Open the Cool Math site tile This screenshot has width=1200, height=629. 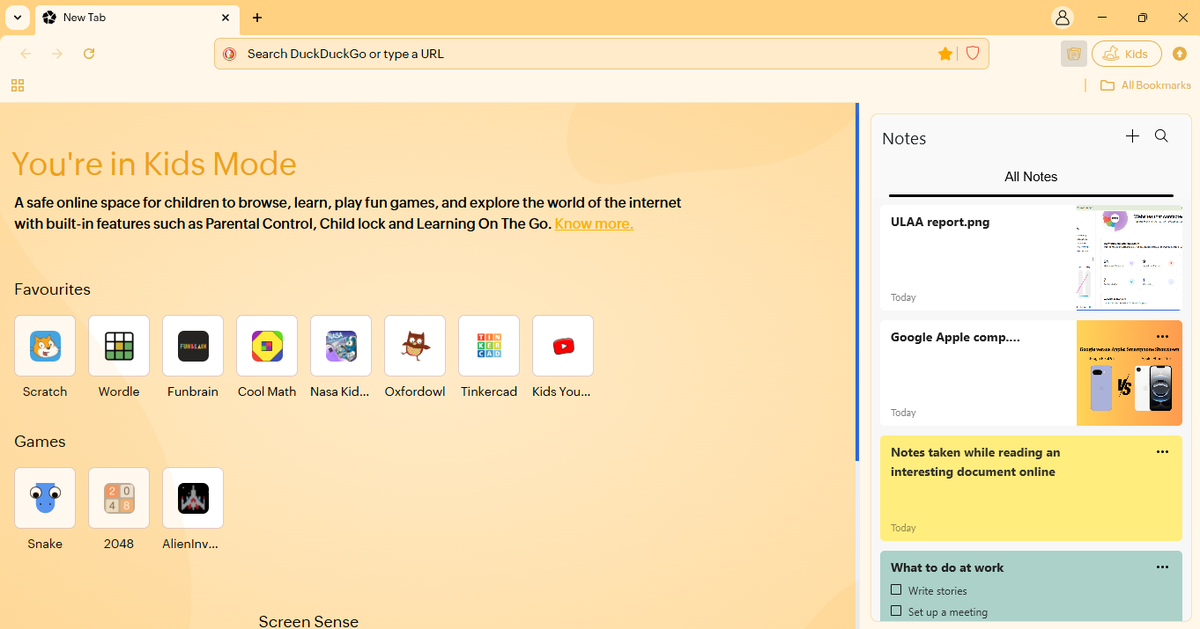(267, 346)
